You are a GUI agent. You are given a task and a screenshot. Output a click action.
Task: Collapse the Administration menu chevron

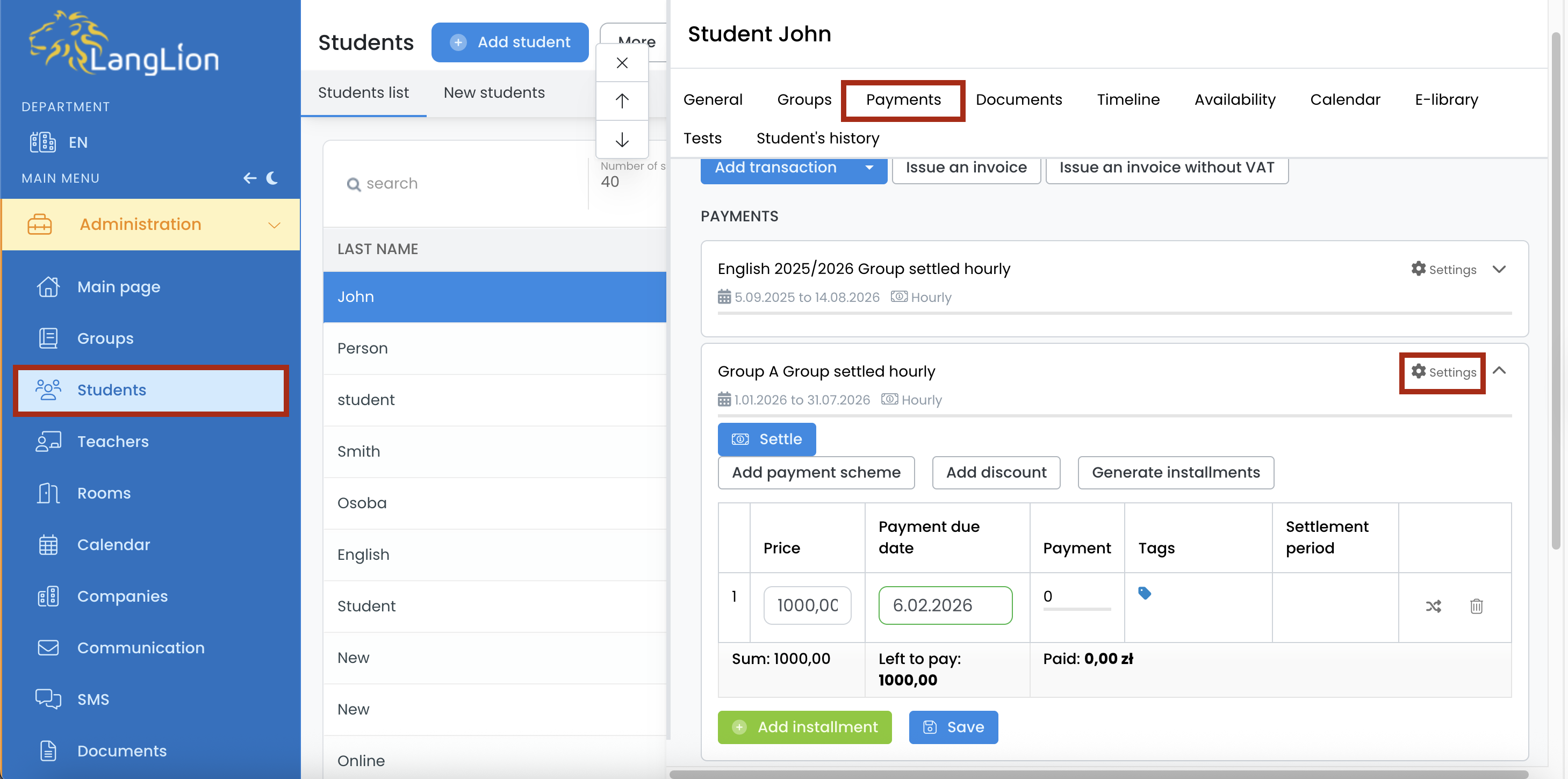click(274, 225)
